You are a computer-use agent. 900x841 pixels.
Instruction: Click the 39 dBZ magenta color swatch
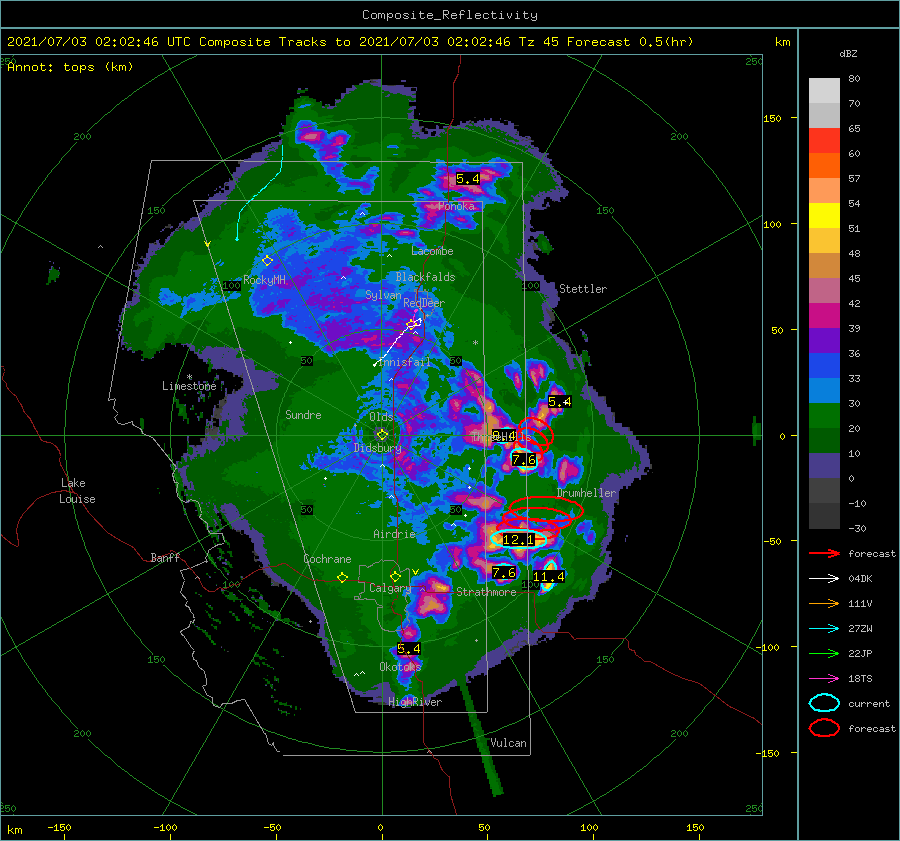[824, 316]
